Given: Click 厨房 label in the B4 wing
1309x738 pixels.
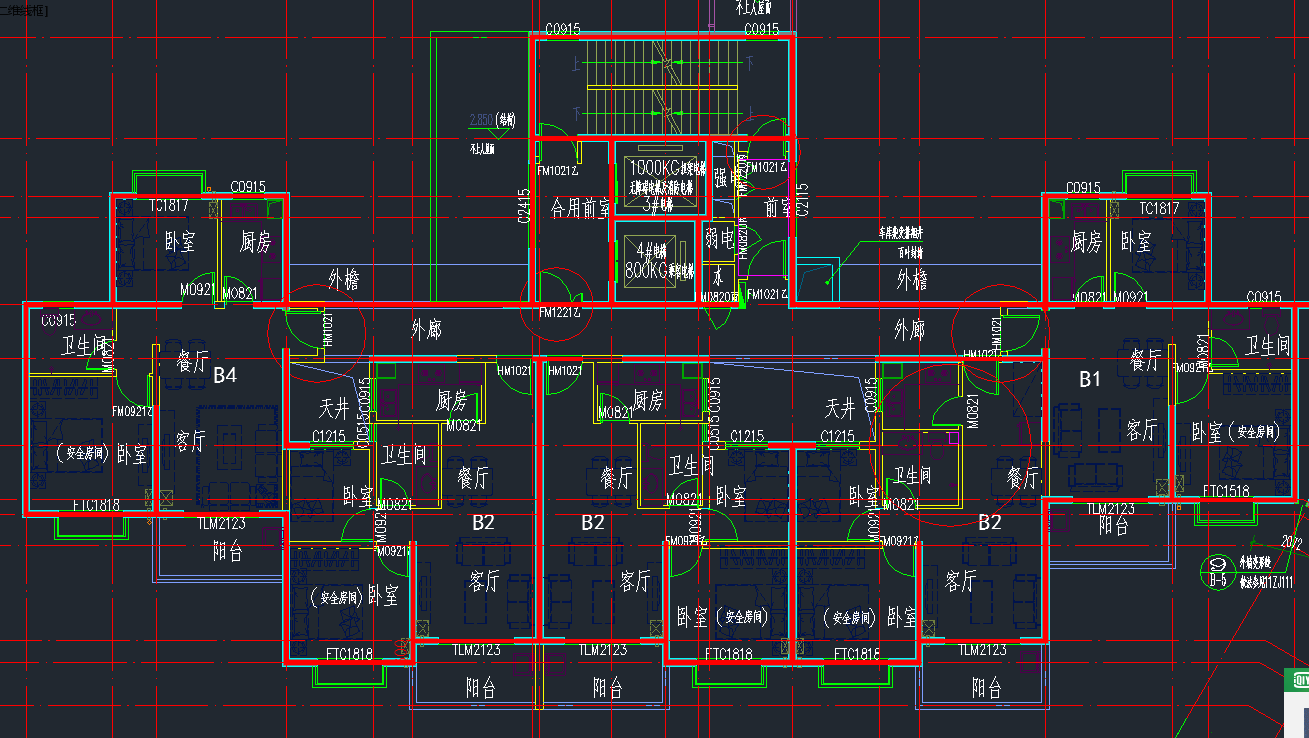Looking at the screenshot, I should (x=254, y=243).
